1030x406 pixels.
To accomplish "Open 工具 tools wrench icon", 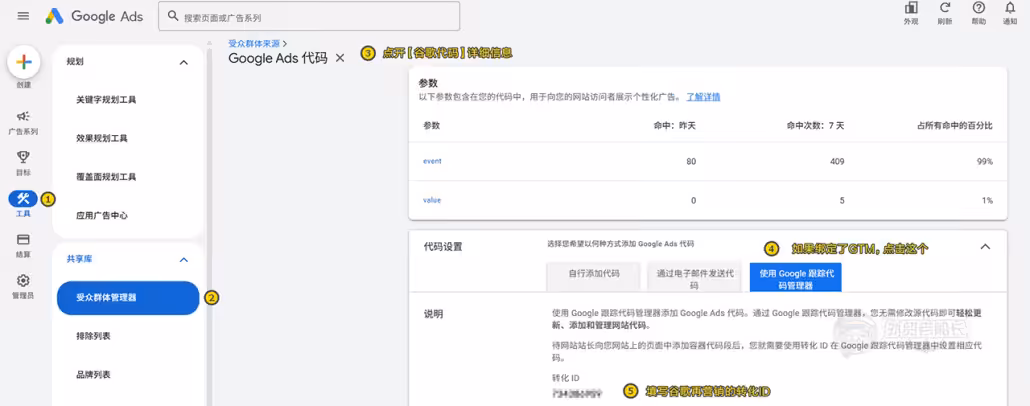I will 23,198.
